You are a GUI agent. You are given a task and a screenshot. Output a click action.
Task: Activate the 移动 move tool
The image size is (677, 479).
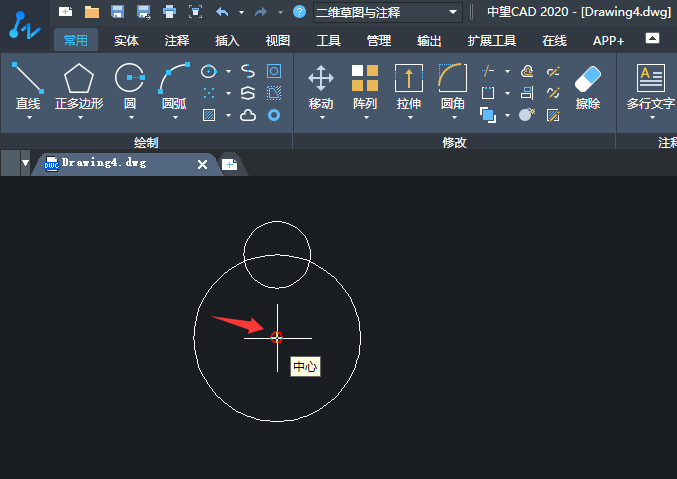321,86
